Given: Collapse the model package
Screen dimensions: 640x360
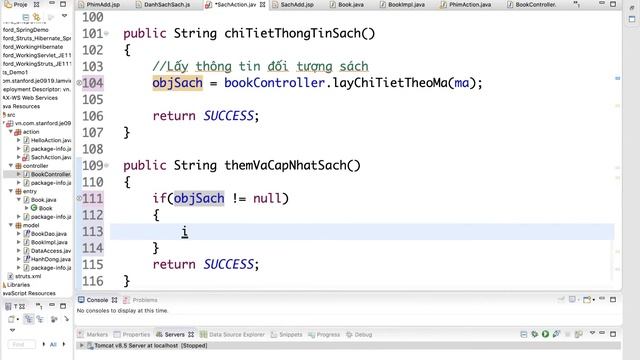Looking at the screenshot, I should pyautogui.click(x=11, y=225).
